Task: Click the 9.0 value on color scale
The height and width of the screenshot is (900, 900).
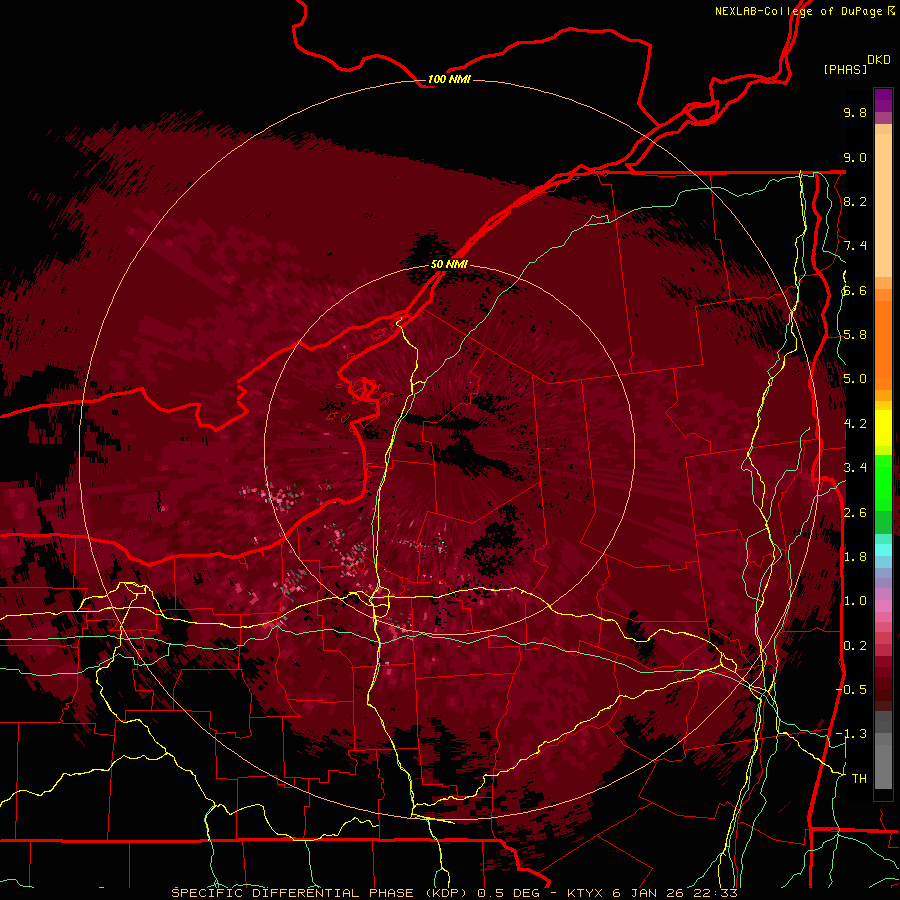Action: pyautogui.click(x=855, y=157)
